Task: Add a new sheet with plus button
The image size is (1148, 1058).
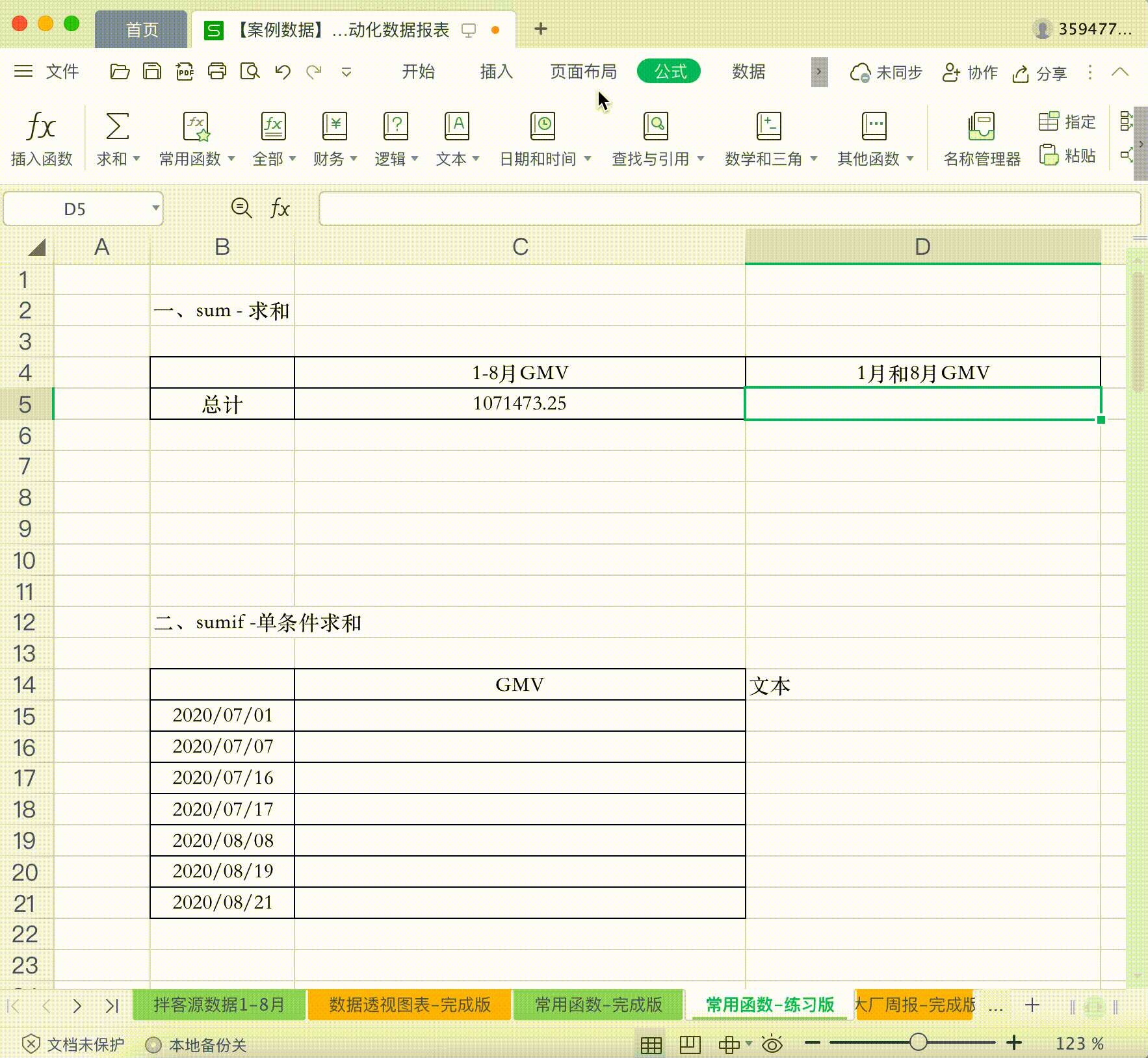Action: tap(1032, 1005)
